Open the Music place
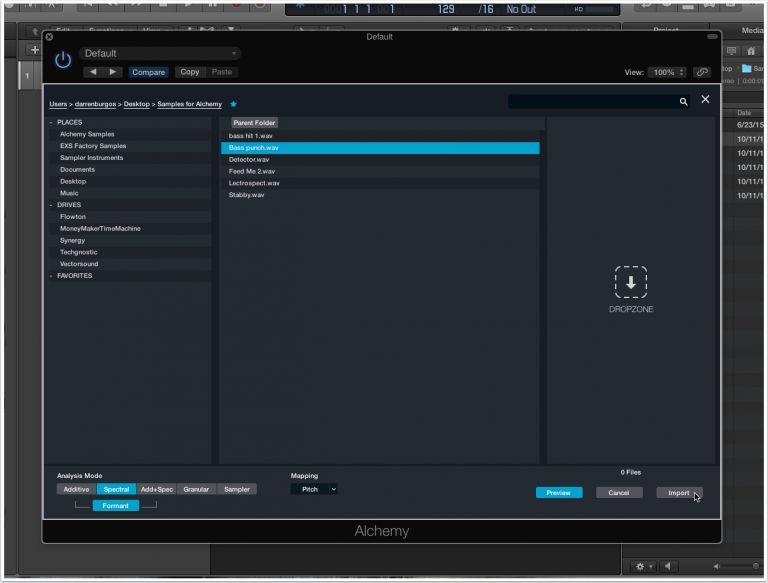This screenshot has height=583, width=768. pyautogui.click(x=69, y=193)
